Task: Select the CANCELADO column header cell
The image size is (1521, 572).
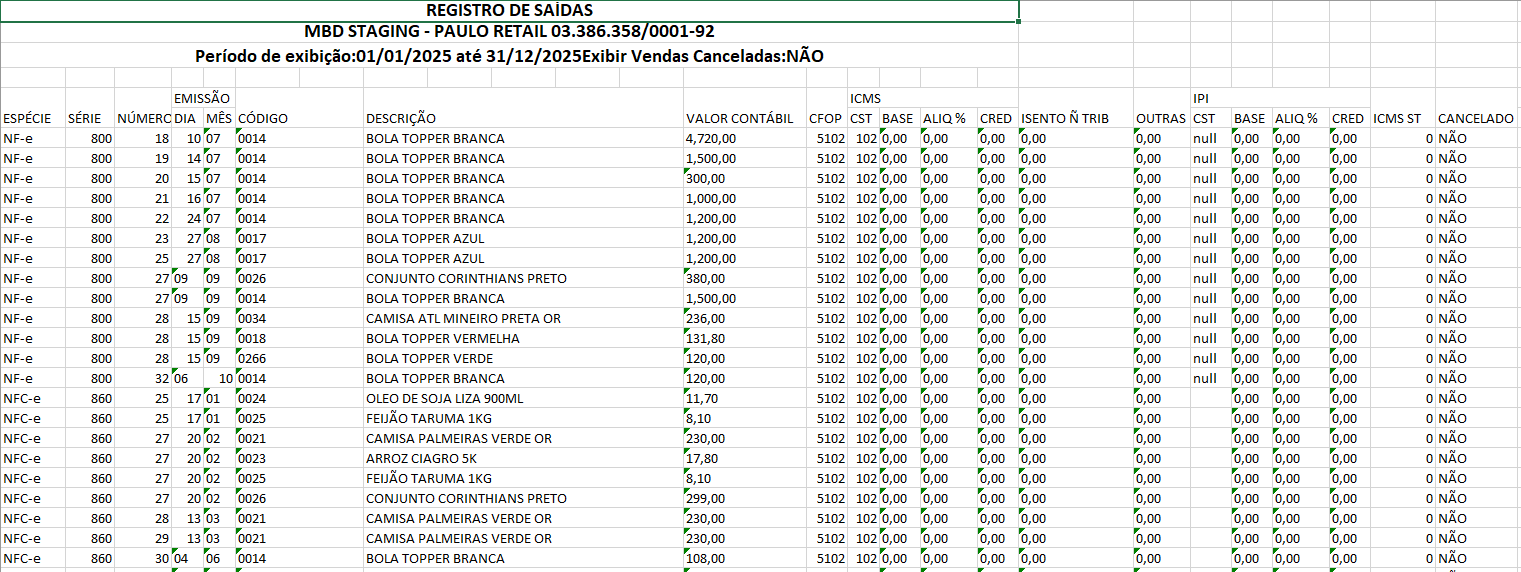Action: [x=1475, y=118]
